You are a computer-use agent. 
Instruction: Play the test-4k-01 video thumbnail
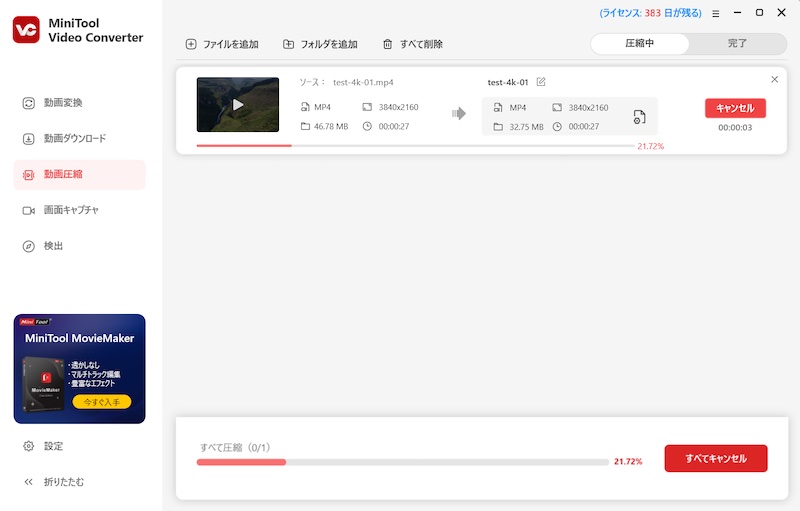238,104
